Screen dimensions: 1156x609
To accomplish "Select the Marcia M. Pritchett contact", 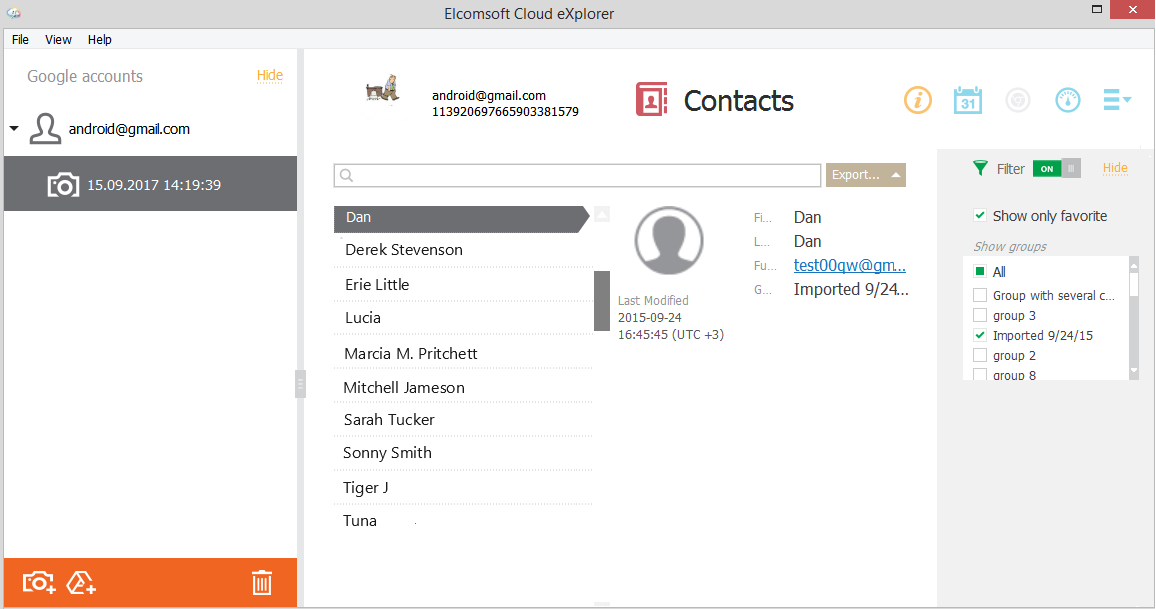I will 463,354.
